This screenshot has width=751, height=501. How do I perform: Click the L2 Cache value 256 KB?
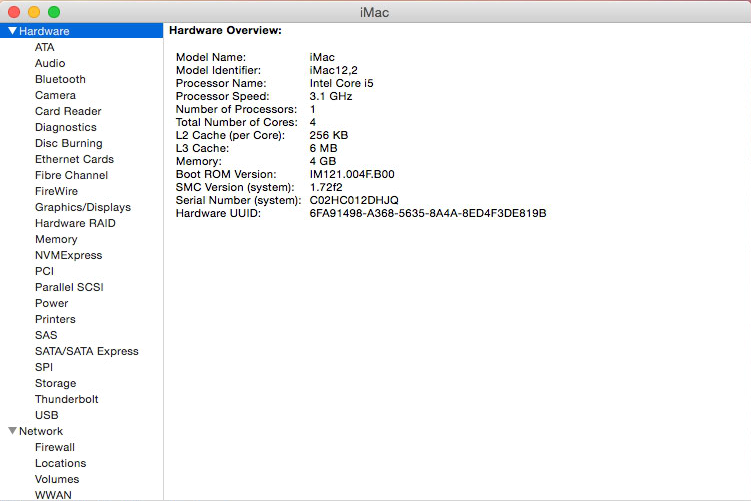coord(329,135)
